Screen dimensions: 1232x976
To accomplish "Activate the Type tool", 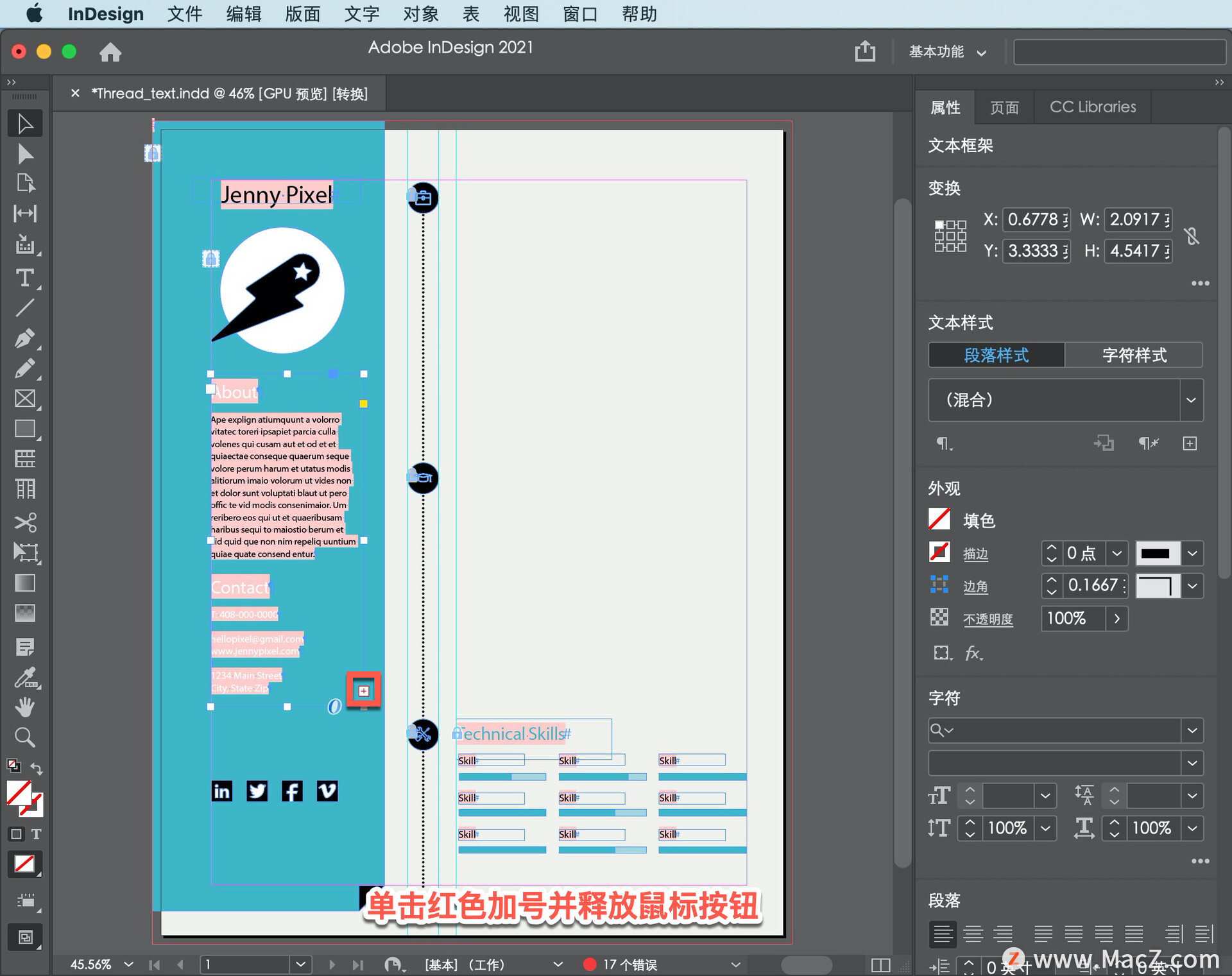I will click(x=25, y=278).
